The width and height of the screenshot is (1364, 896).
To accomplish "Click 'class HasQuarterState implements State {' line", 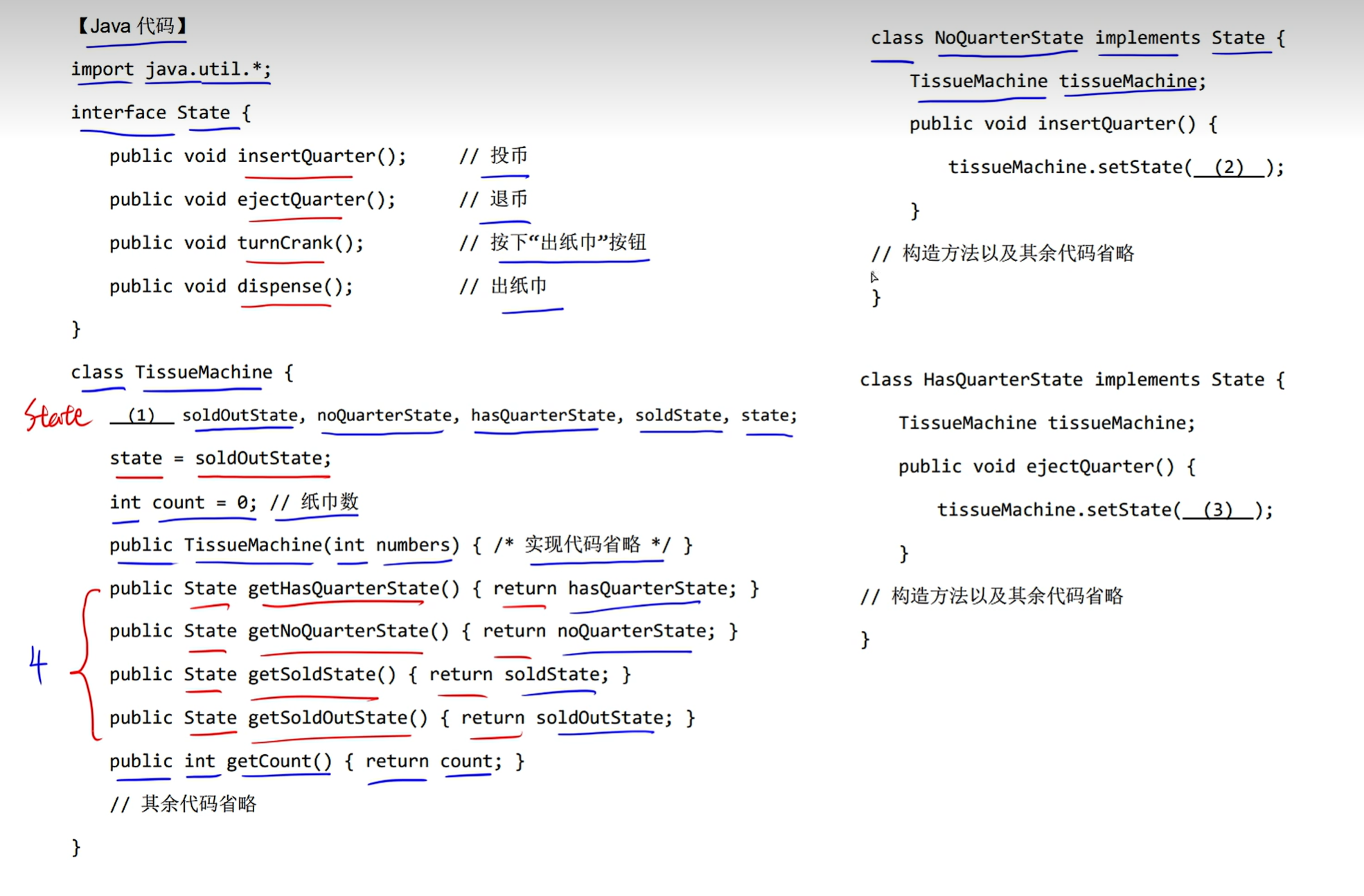I will click(x=1072, y=380).
